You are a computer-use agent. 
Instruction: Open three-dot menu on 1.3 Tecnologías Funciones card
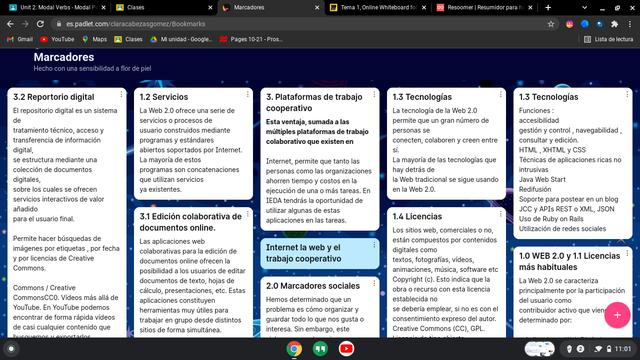[627, 94]
